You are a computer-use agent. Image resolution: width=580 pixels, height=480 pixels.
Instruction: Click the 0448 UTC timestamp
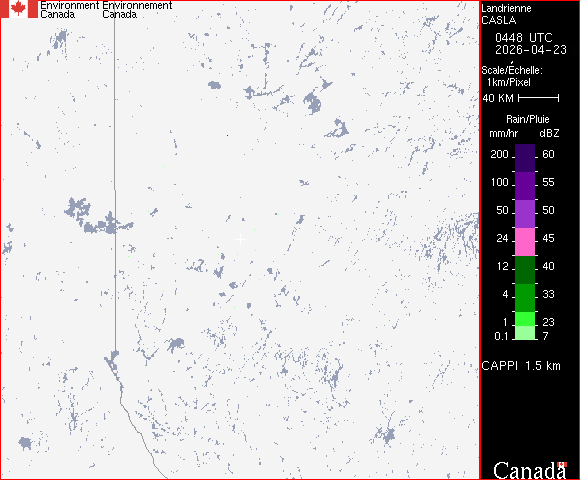coord(523,38)
